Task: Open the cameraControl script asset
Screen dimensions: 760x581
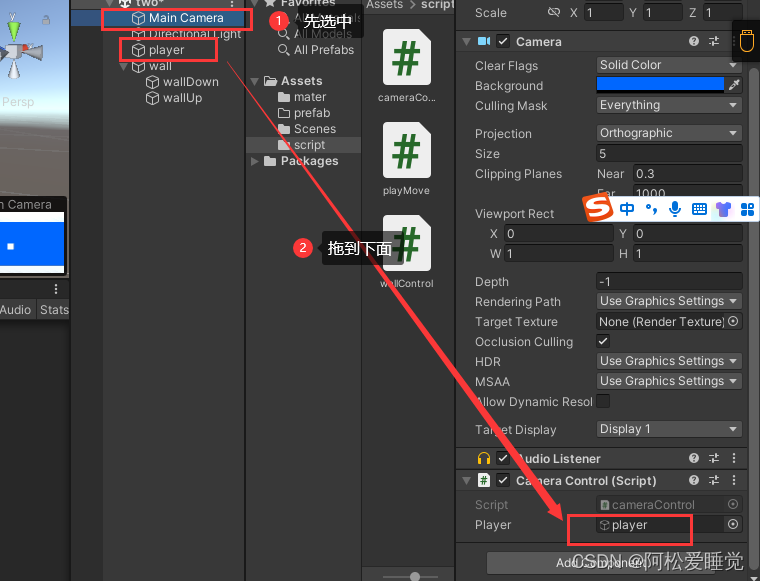Action: tap(407, 65)
